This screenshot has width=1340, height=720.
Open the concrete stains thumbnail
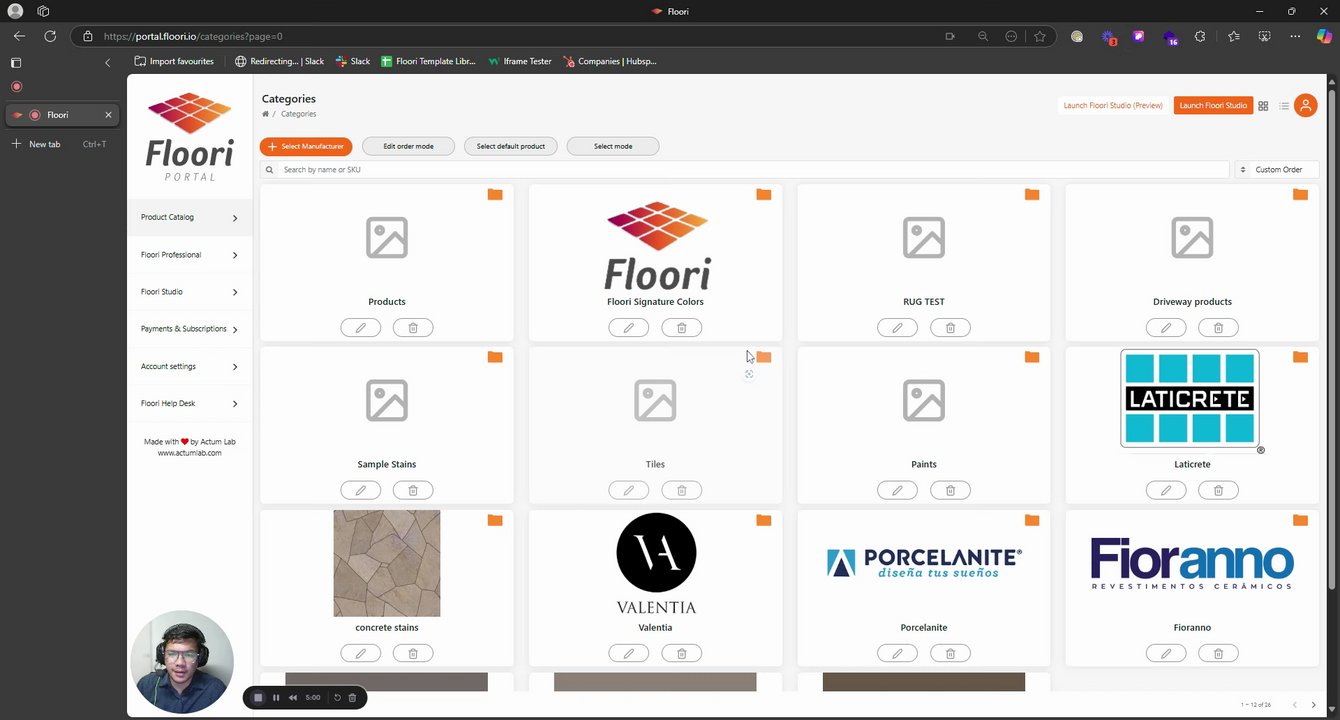(387, 564)
